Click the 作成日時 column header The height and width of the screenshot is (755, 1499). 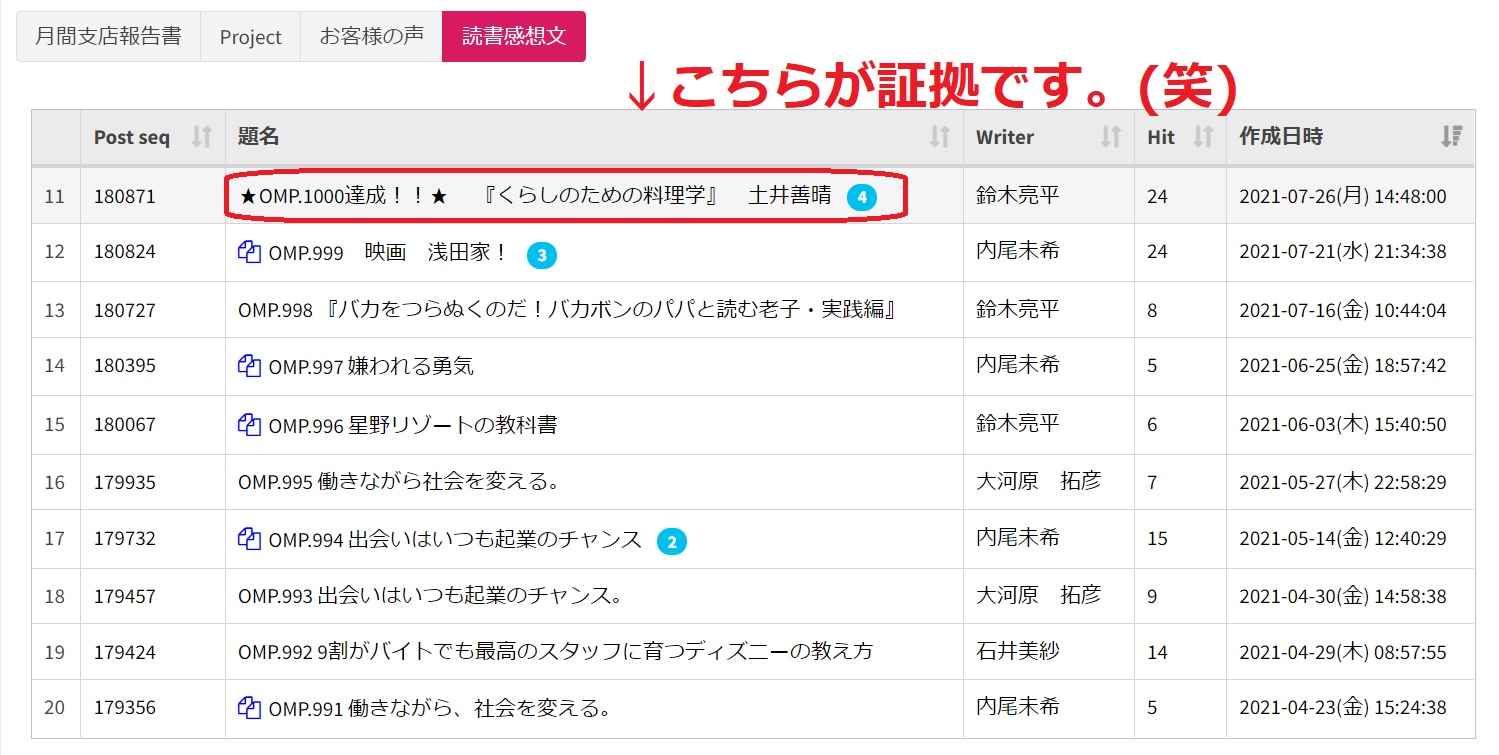(x=1350, y=137)
